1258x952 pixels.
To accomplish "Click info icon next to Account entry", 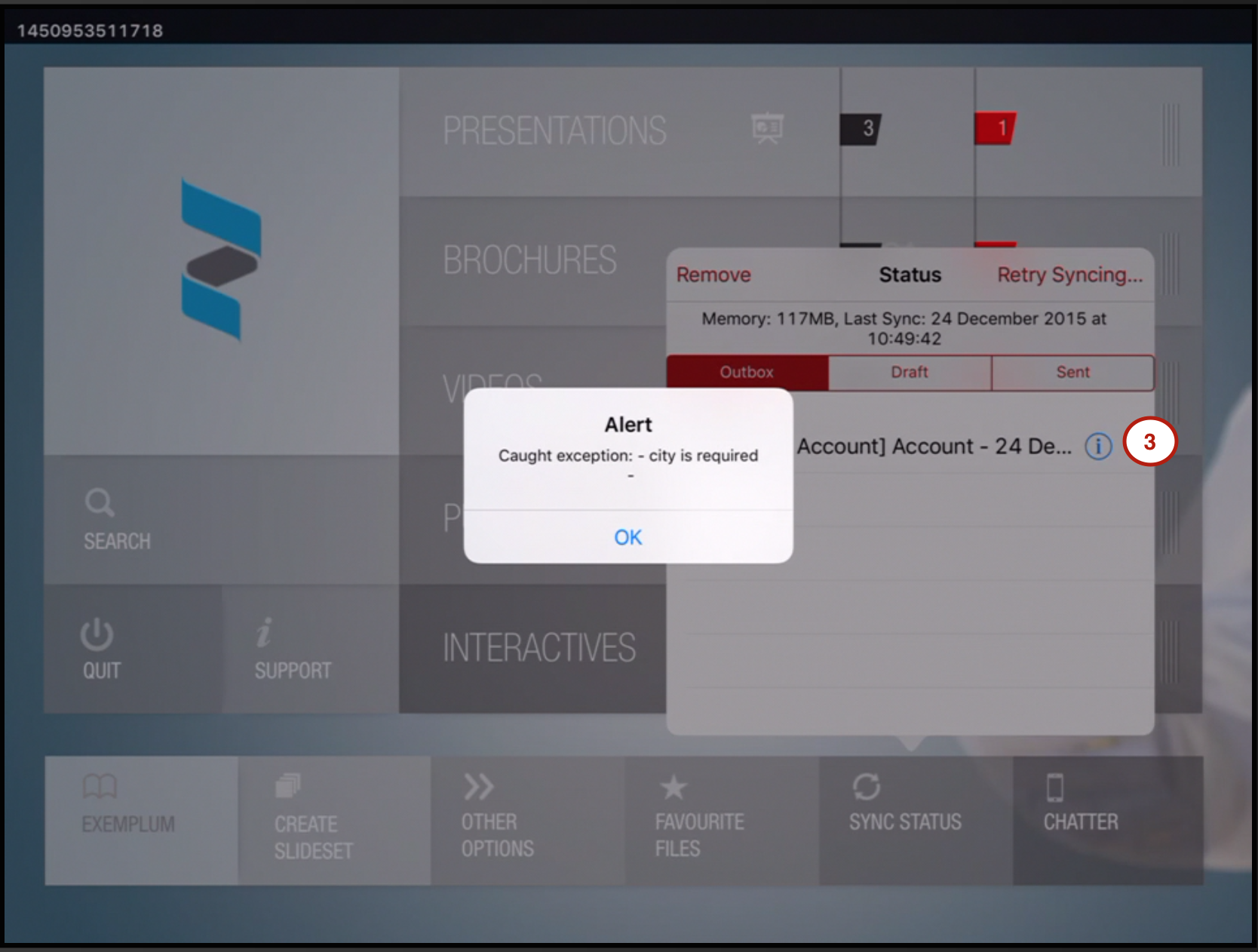I will click(x=1097, y=447).
